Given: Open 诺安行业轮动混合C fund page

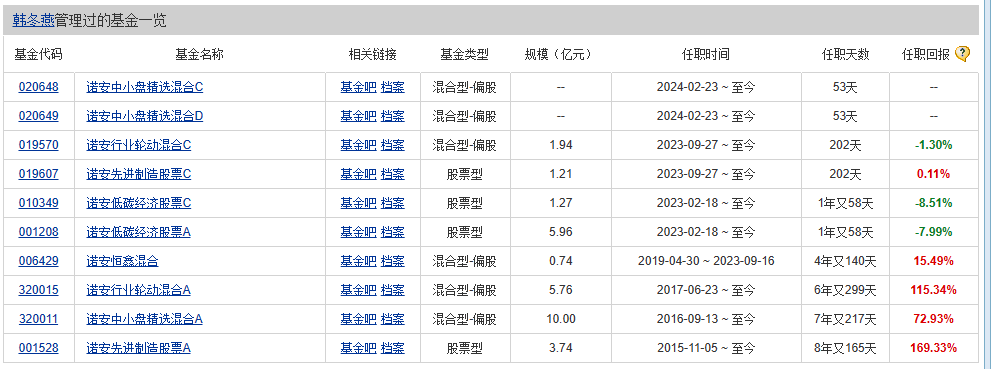Looking at the screenshot, I should point(138,145).
